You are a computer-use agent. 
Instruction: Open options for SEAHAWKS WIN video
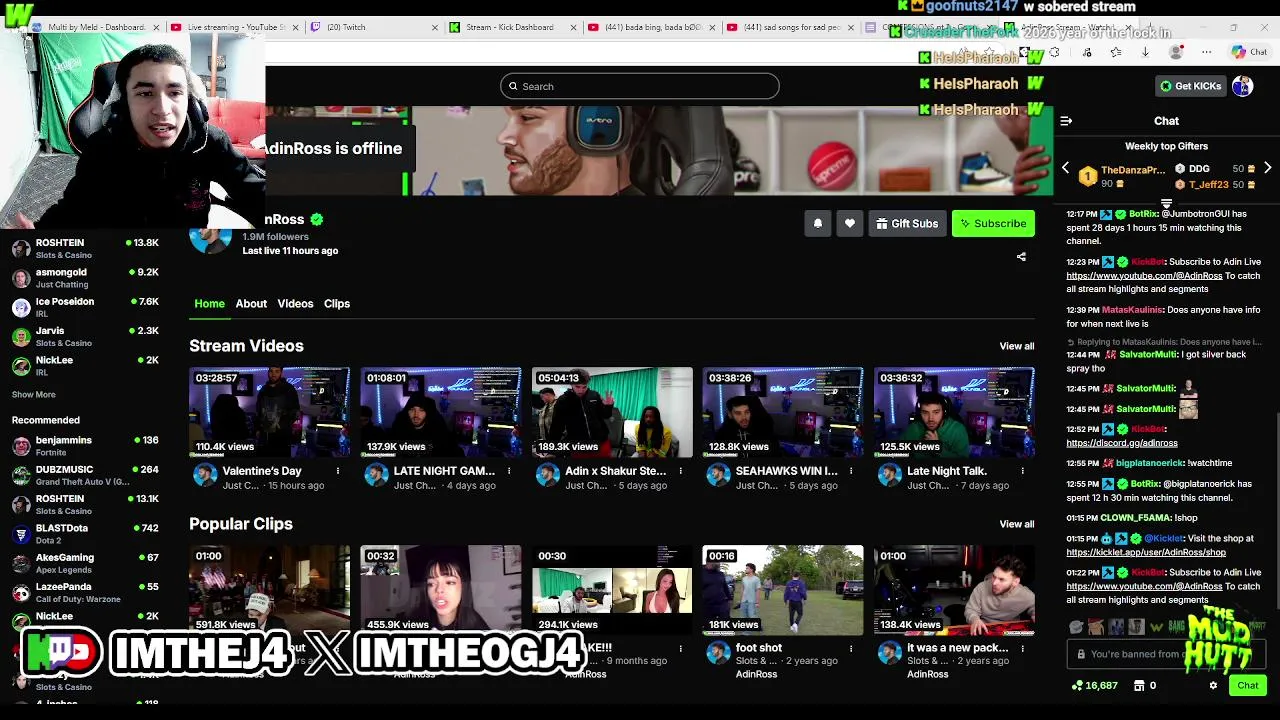pyautogui.click(x=851, y=471)
